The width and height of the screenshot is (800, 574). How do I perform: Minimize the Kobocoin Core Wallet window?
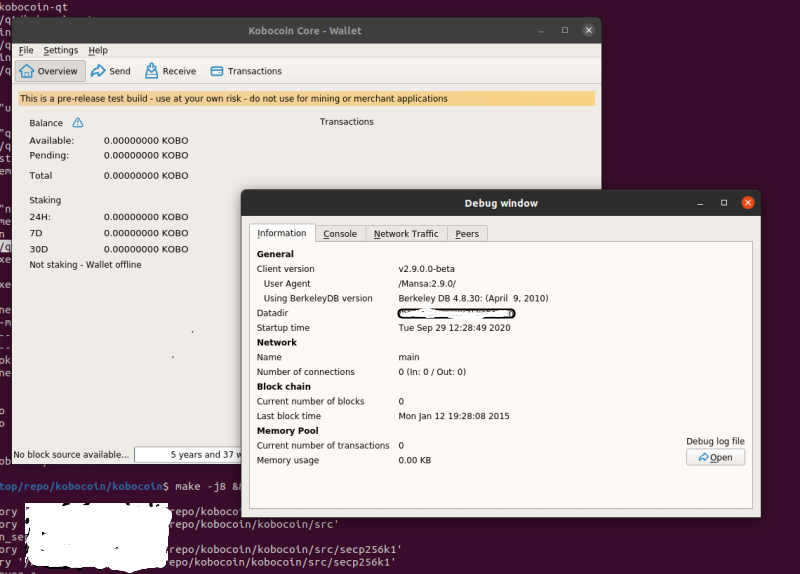(x=541, y=31)
